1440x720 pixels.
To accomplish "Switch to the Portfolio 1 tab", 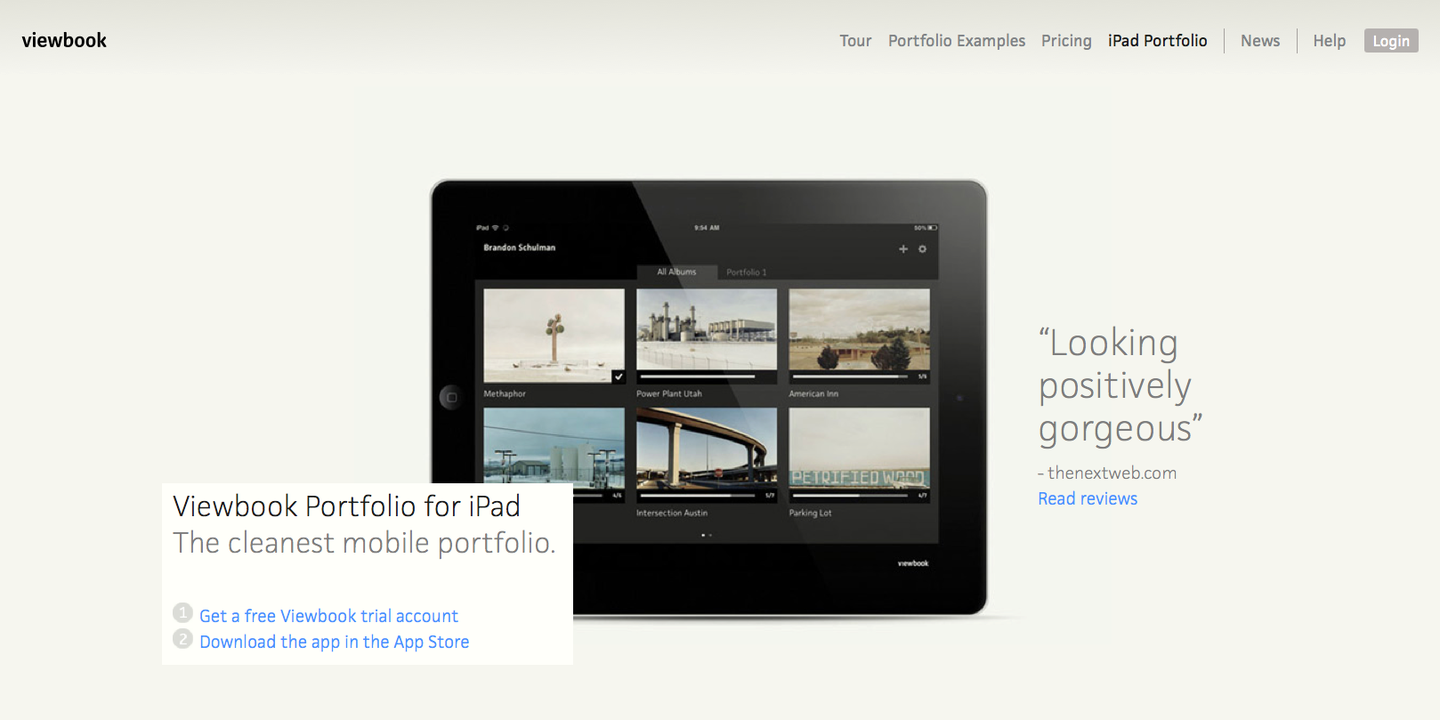I will (x=746, y=272).
